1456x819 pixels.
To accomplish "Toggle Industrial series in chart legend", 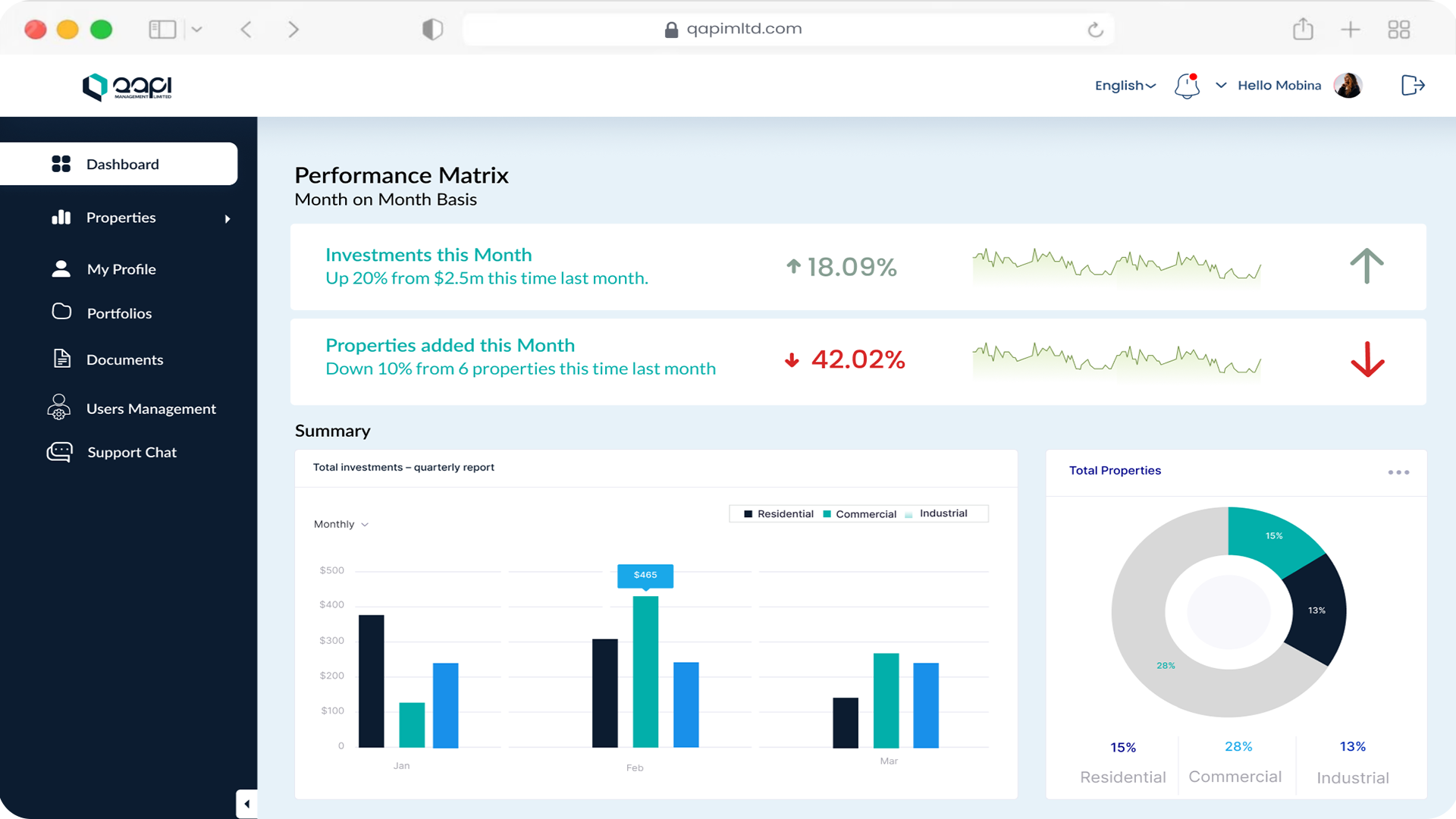I will click(936, 513).
